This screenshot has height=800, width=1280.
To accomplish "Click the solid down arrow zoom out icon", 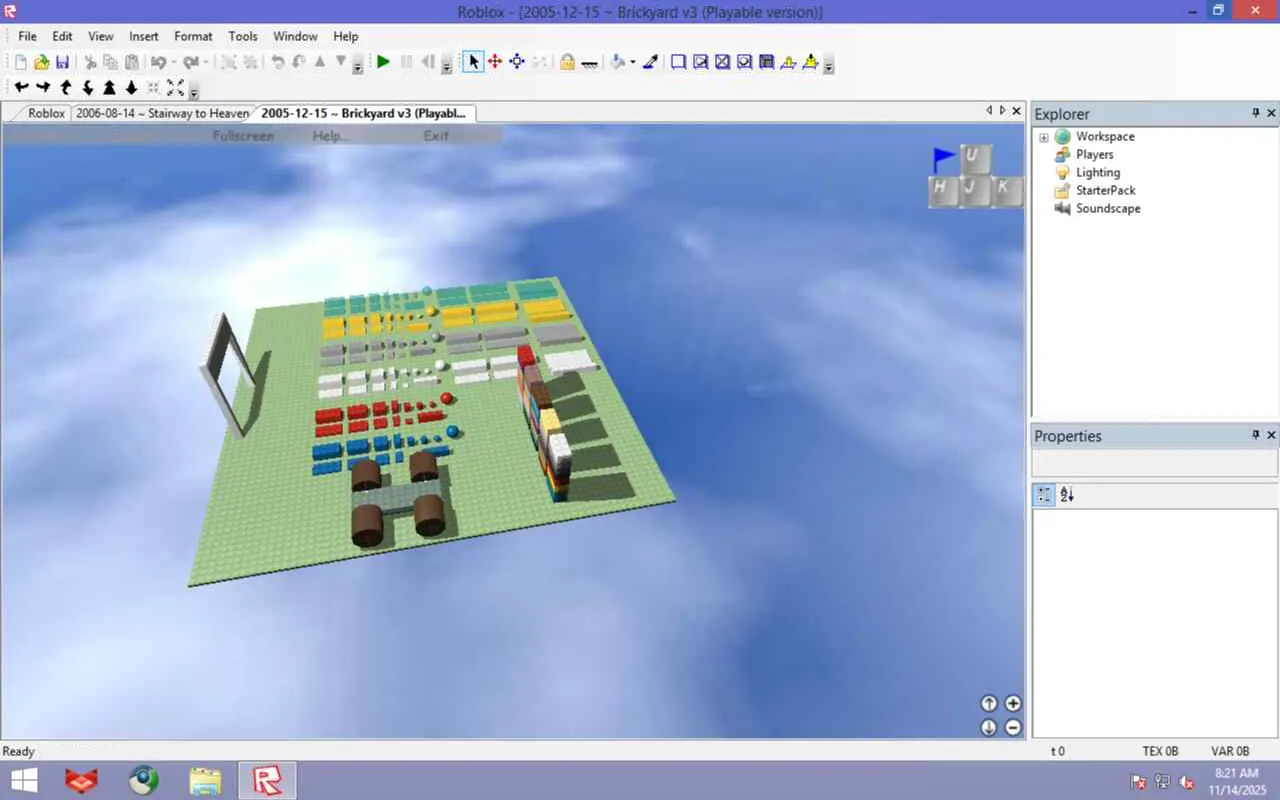I will [131, 88].
